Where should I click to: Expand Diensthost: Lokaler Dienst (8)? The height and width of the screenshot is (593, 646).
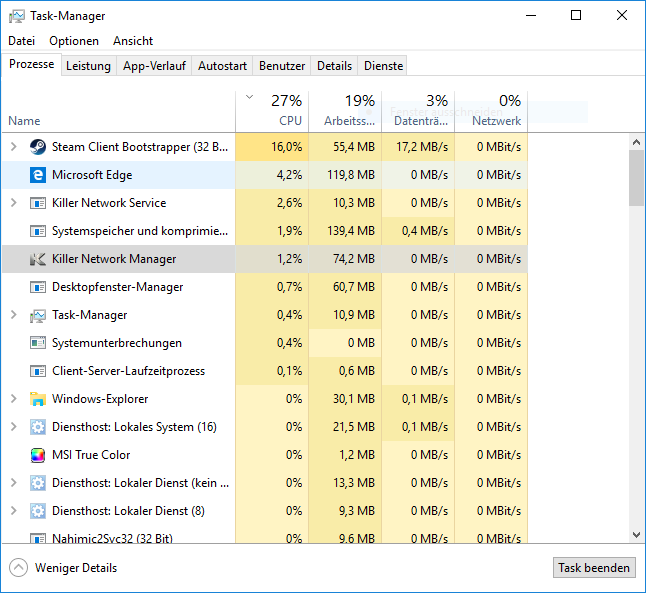(x=14, y=511)
